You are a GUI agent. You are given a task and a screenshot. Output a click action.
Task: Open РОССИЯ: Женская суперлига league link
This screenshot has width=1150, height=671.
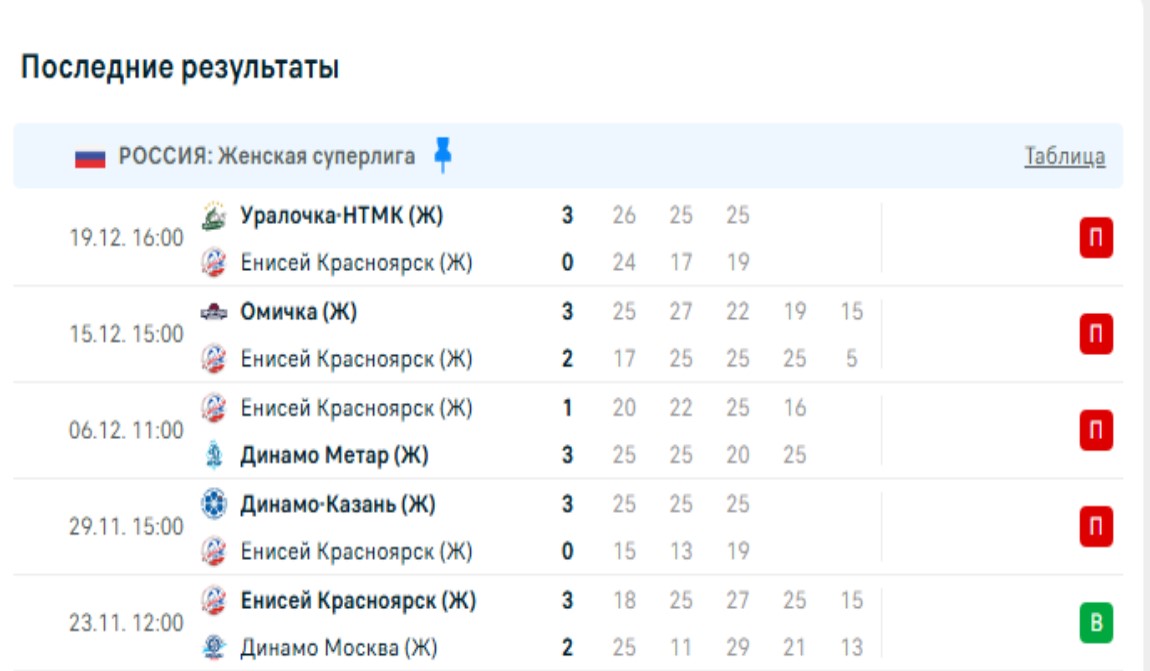pyautogui.click(x=266, y=156)
